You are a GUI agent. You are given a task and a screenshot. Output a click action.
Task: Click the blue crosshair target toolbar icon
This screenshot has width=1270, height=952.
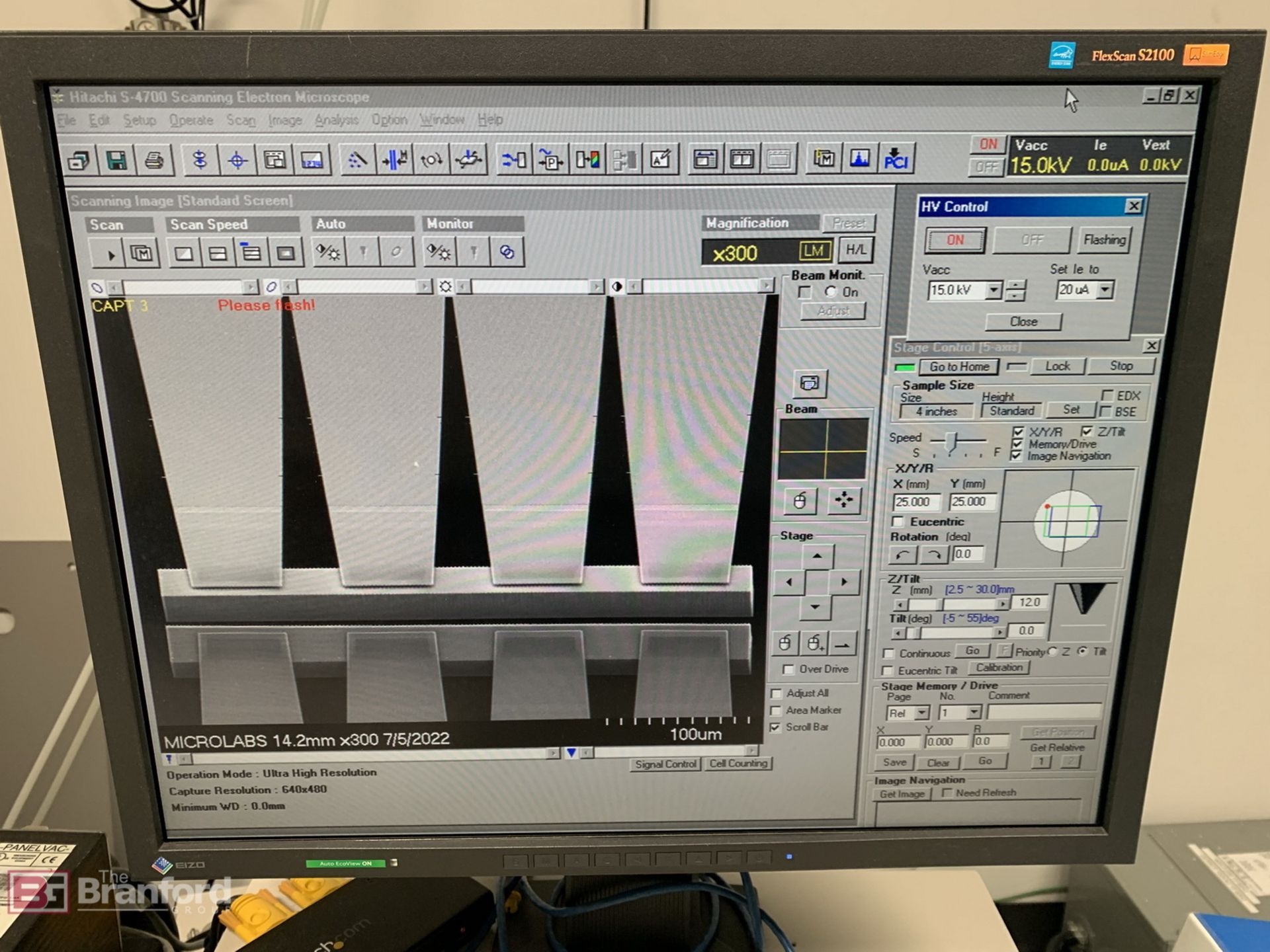tap(237, 161)
